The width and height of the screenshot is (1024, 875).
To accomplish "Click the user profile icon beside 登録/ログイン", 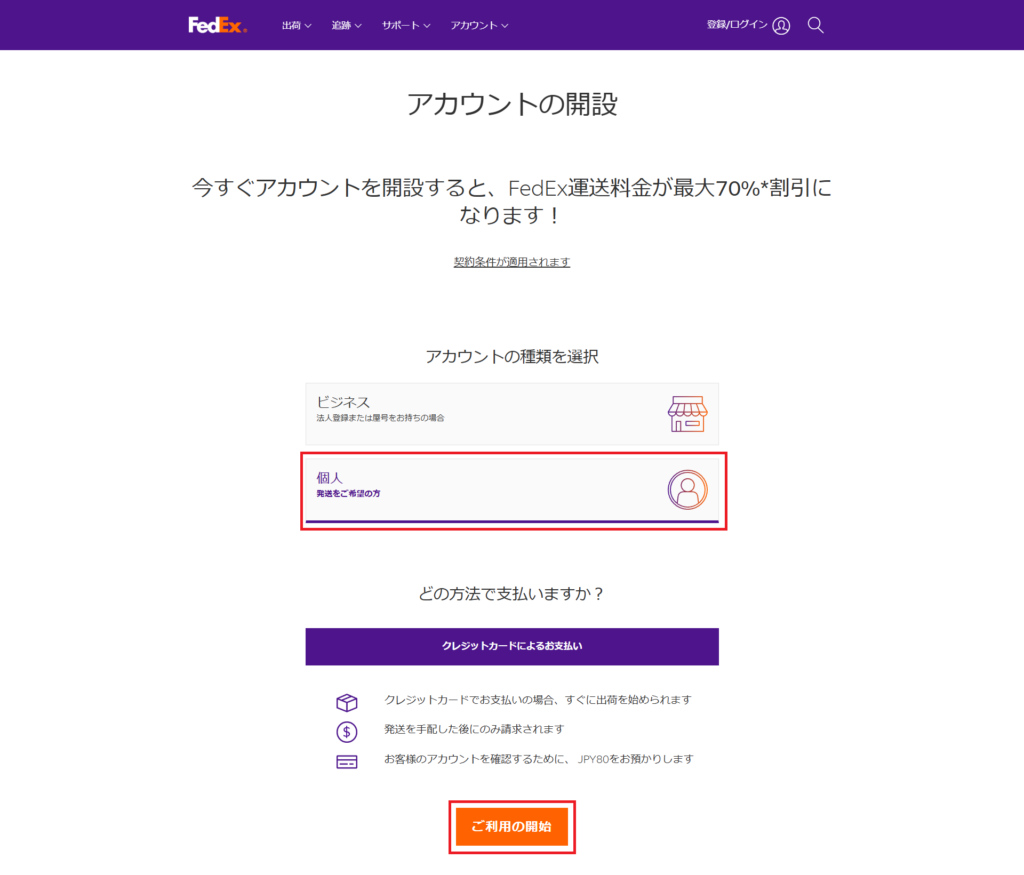I will pos(781,25).
